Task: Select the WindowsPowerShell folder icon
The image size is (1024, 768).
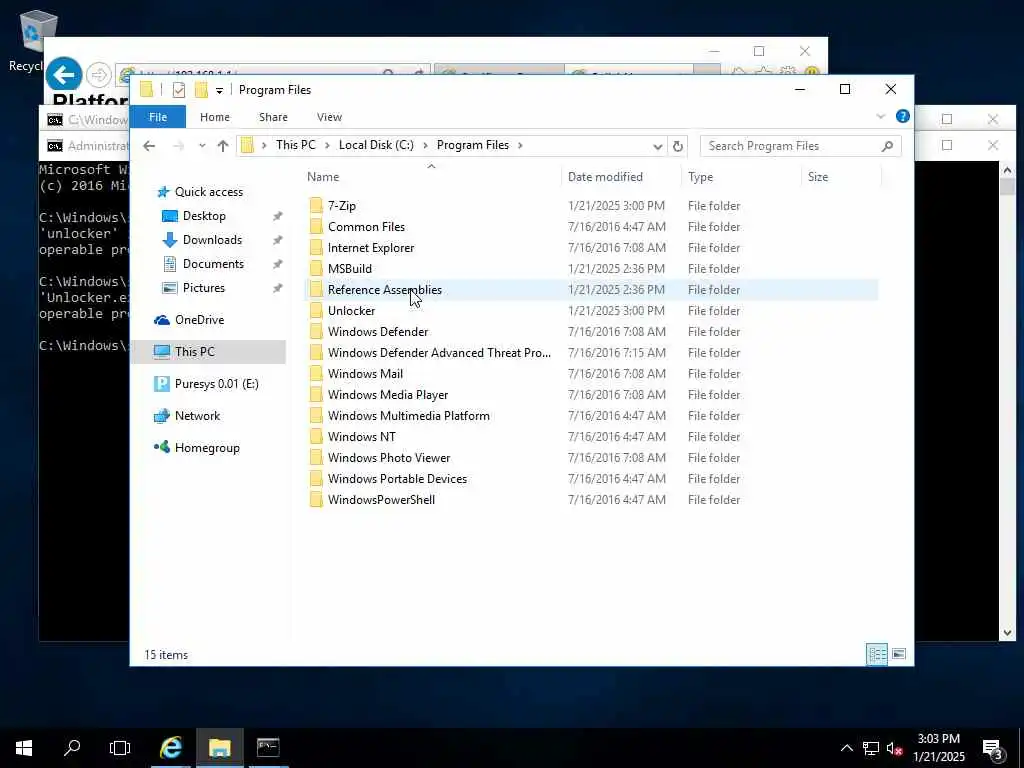Action: click(316, 500)
